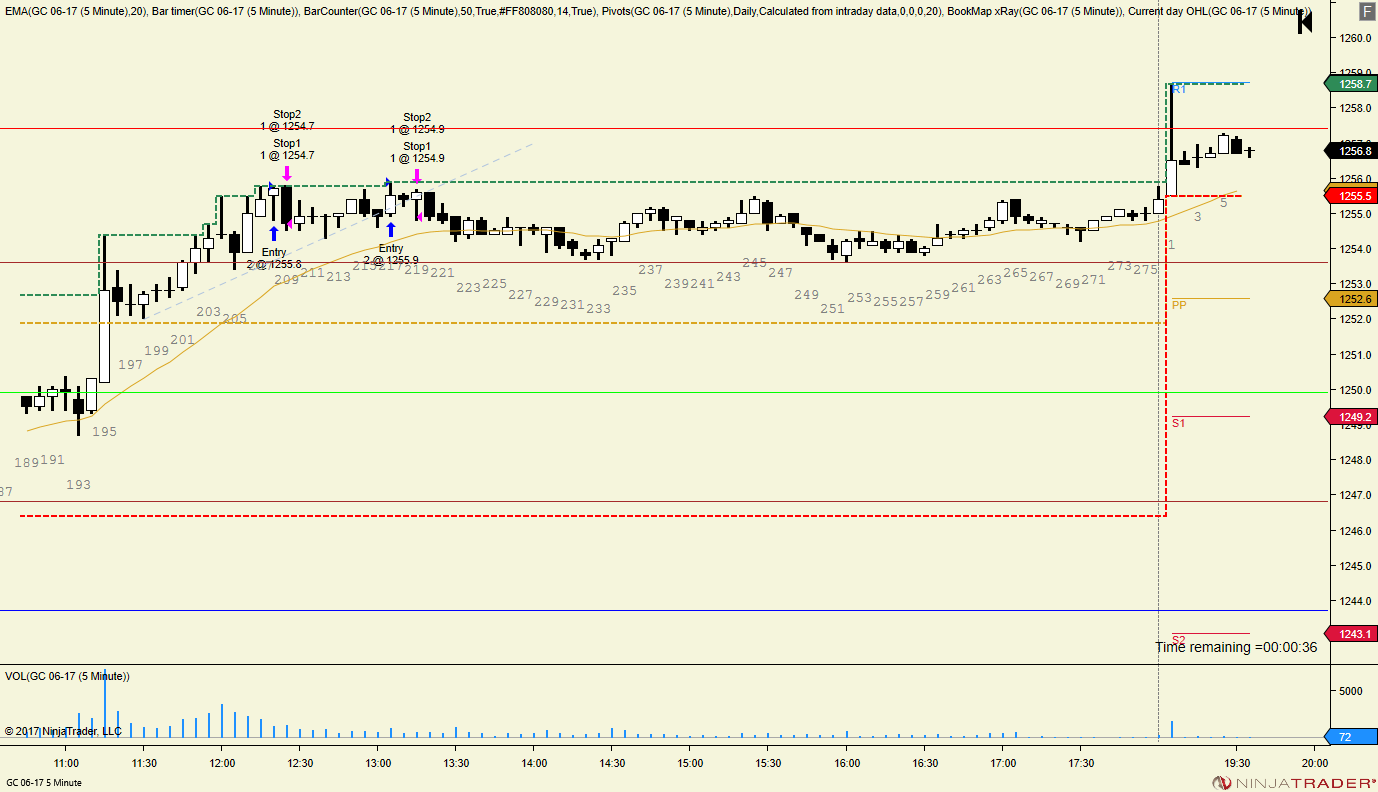Click the red 1243.1 price marker
Image resolution: width=1378 pixels, height=792 pixels.
coord(1350,633)
